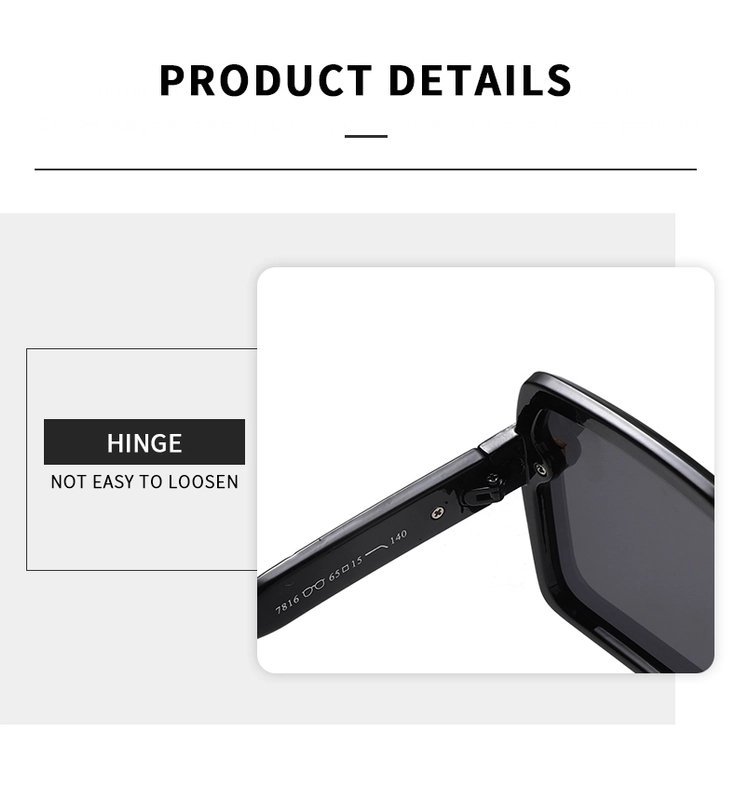Click the long horizontal divider line

click(x=365, y=169)
